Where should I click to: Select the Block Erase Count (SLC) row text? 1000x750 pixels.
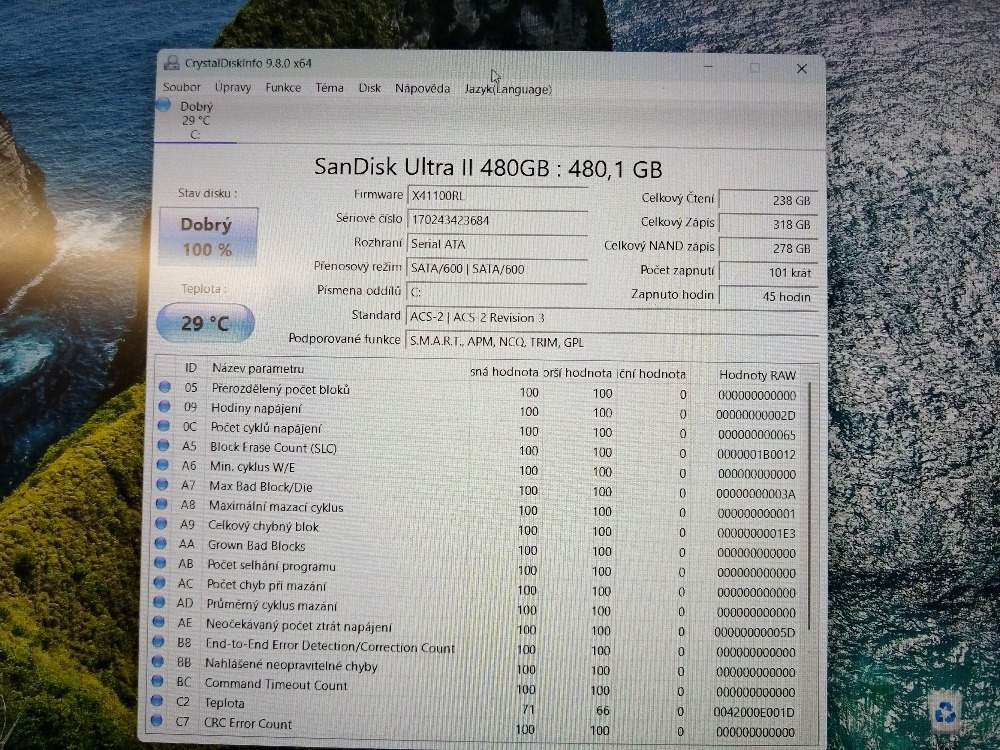273,447
